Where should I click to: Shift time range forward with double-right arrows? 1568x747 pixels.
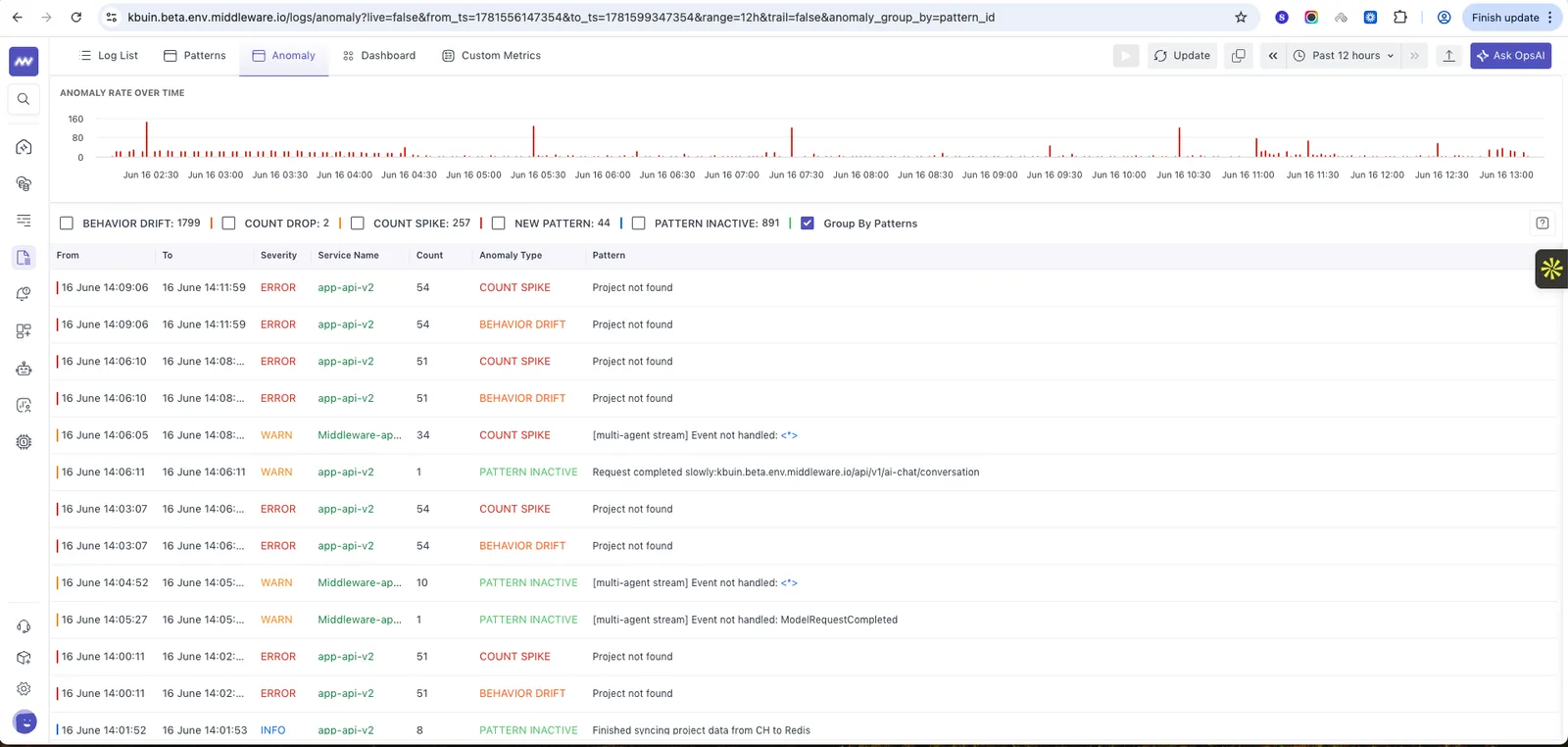pos(1414,56)
